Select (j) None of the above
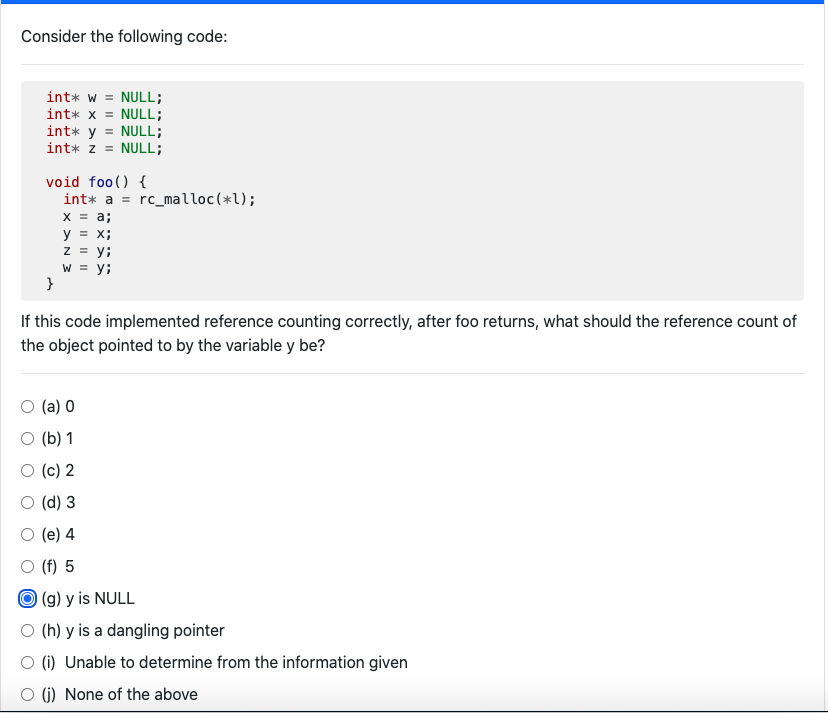Image resolution: width=828 pixels, height=713 pixels. (27, 694)
